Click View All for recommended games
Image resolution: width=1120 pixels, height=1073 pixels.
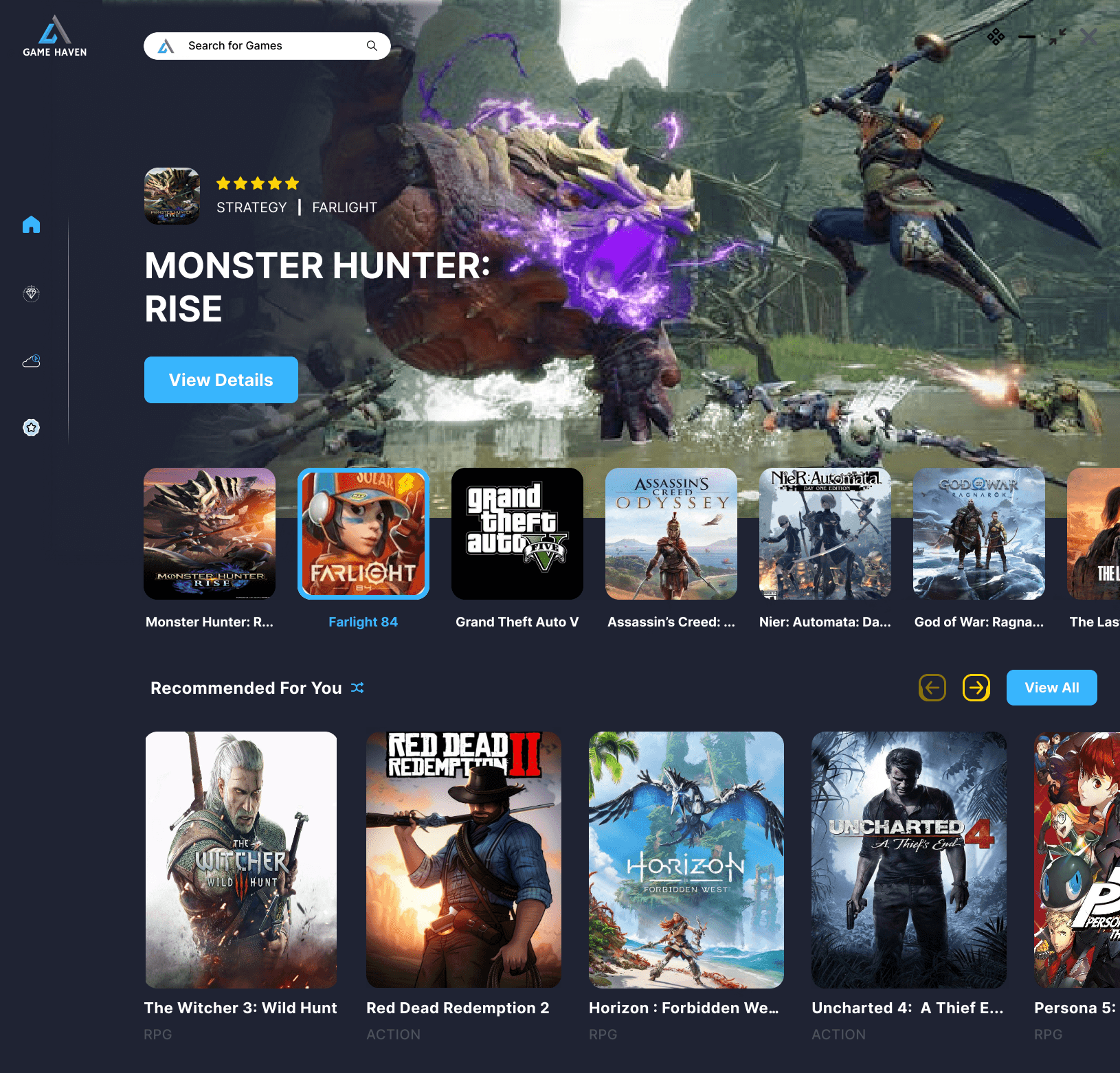point(1051,687)
